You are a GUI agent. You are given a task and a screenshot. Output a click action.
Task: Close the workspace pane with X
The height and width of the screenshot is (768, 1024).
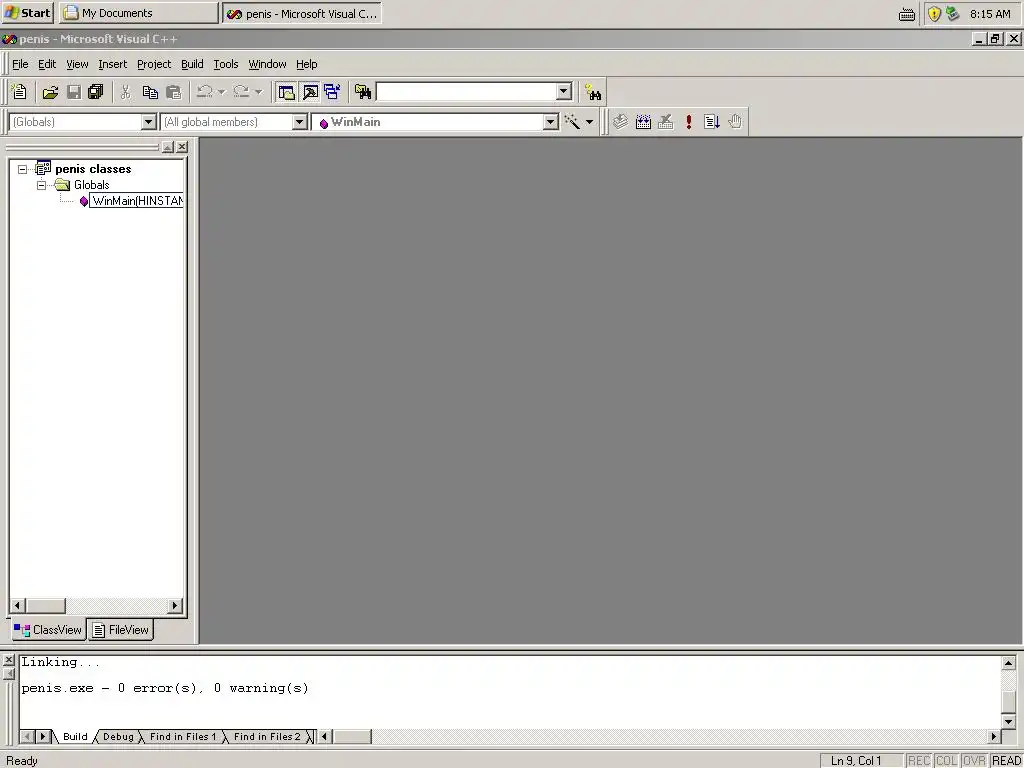pyautogui.click(x=182, y=147)
